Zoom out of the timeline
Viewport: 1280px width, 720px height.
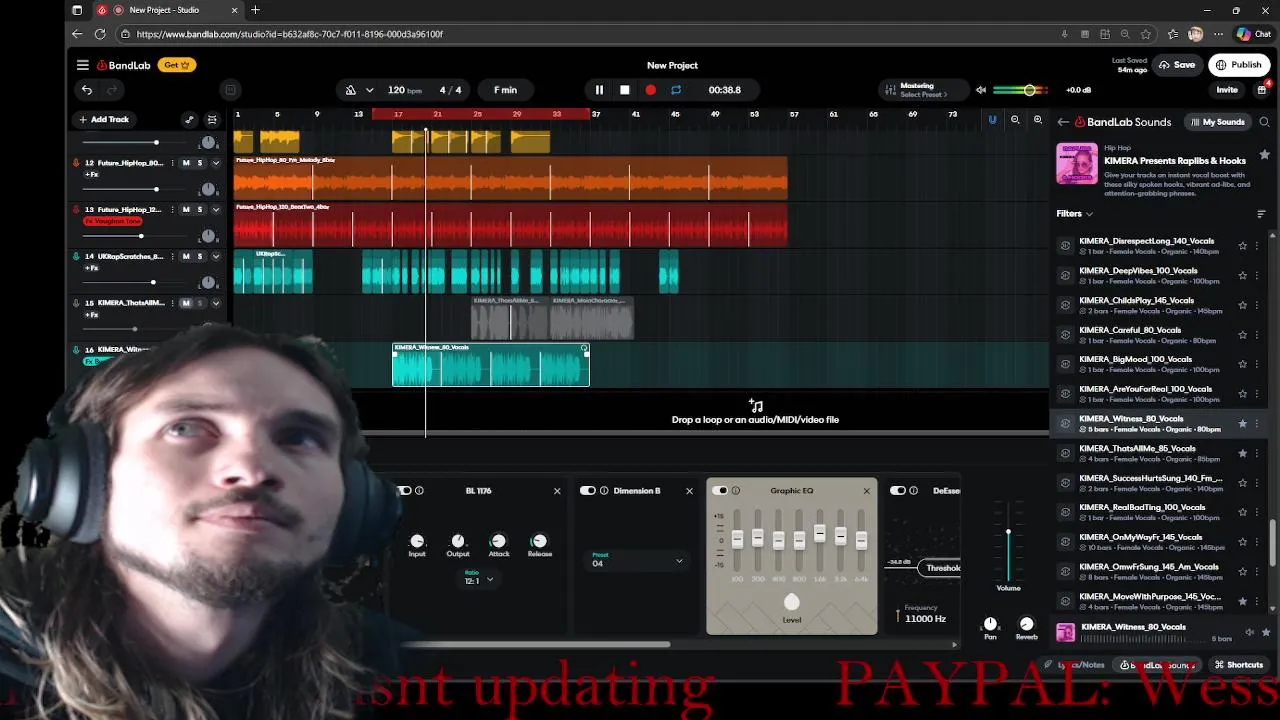tap(1015, 120)
